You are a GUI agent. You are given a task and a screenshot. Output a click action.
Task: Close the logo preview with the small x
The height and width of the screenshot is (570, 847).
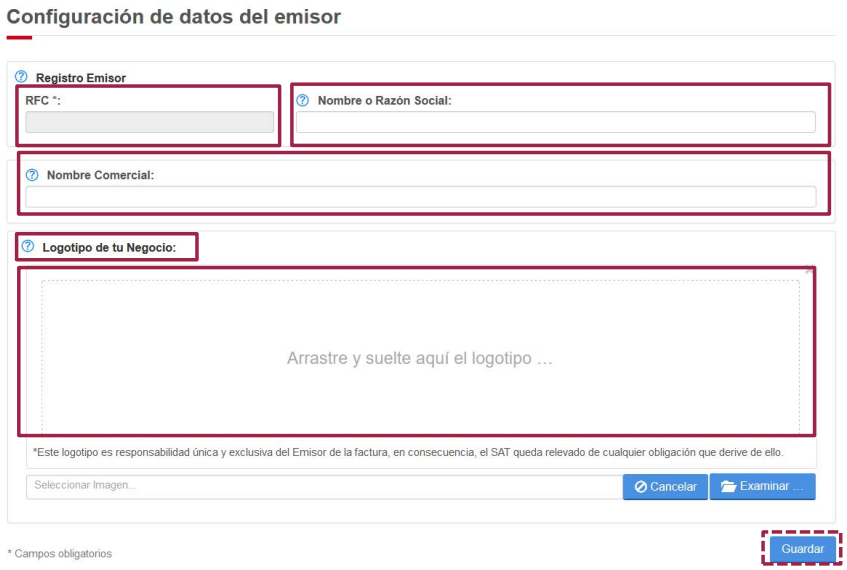(808, 270)
